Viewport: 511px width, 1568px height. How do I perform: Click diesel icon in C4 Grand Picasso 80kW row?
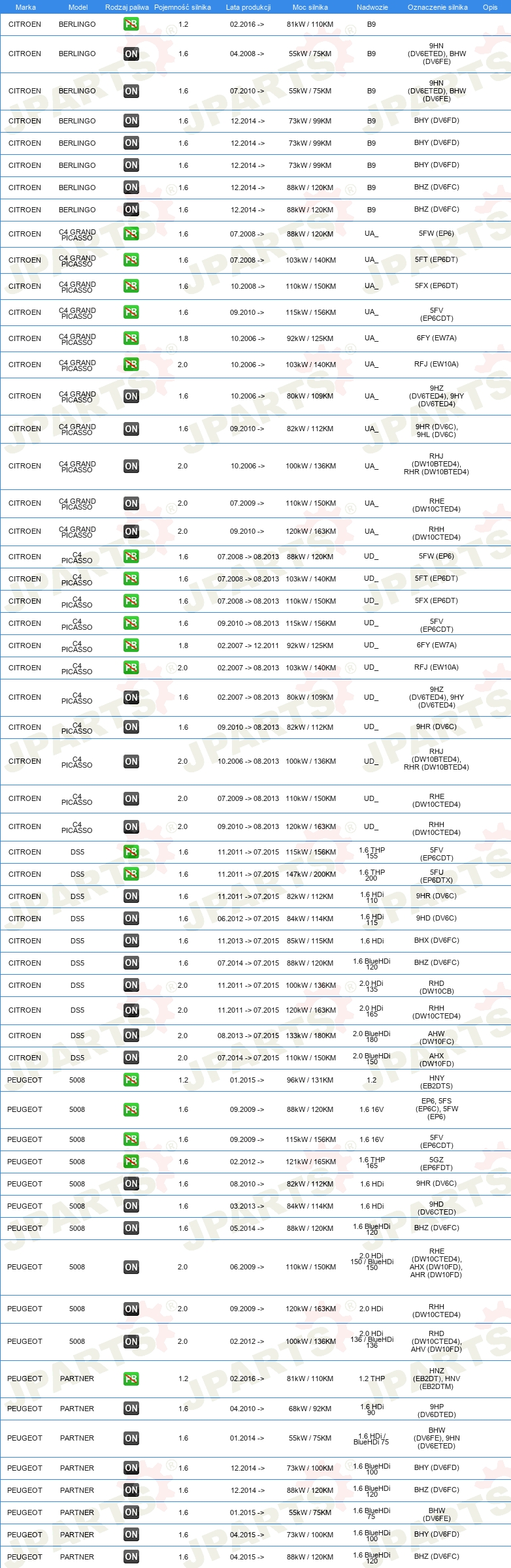tap(131, 397)
